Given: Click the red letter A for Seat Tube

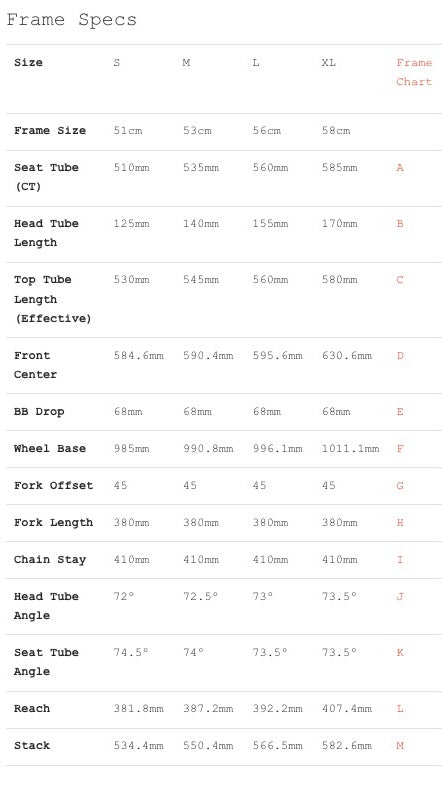Looking at the screenshot, I should [x=400, y=167].
